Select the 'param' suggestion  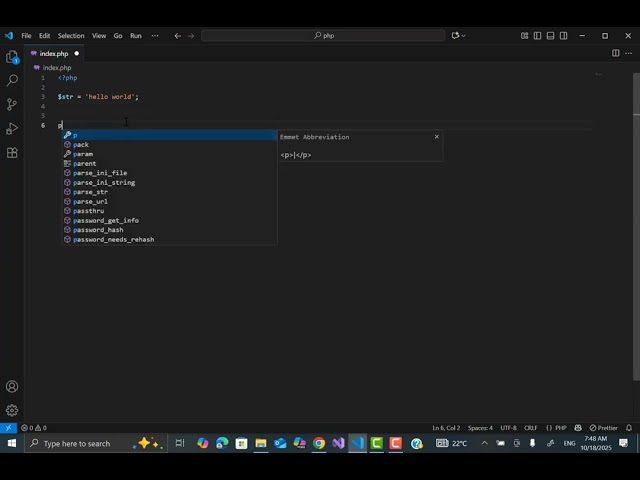[170, 154]
